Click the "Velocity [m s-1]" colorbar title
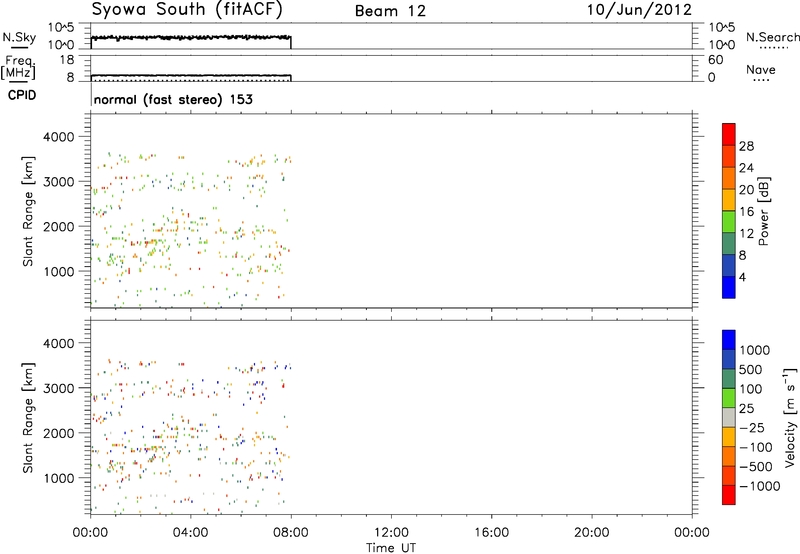Image resolution: width=800 pixels, height=554 pixels. pos(790,417)
